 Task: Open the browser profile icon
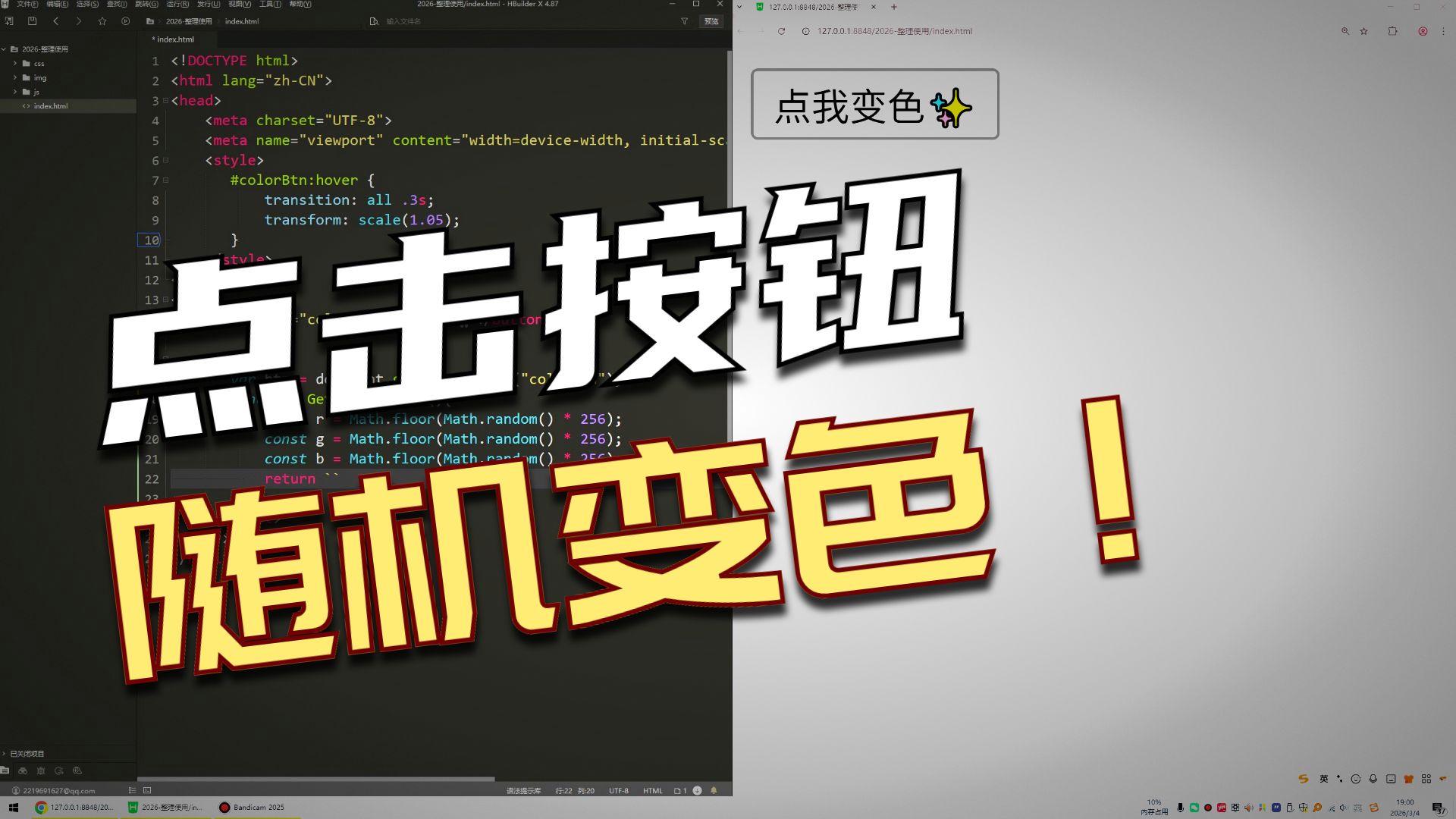tap(1423, 31)
